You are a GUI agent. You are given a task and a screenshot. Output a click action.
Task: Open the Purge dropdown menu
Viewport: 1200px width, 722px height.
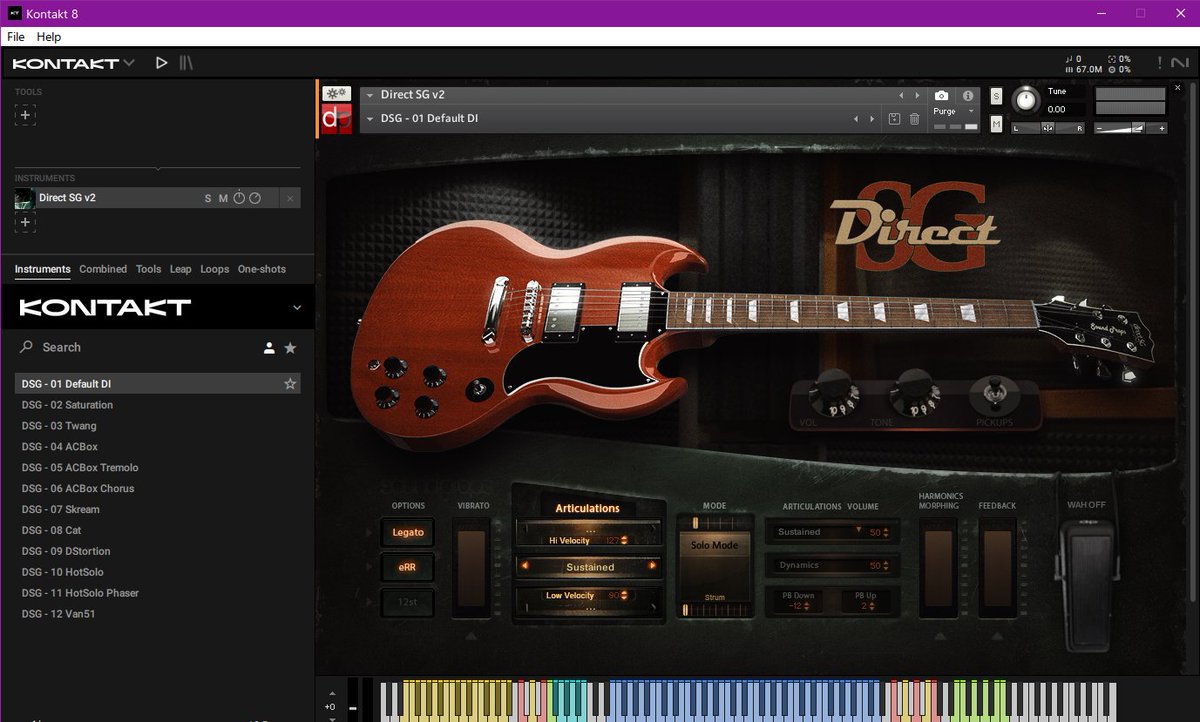point(969,112)
